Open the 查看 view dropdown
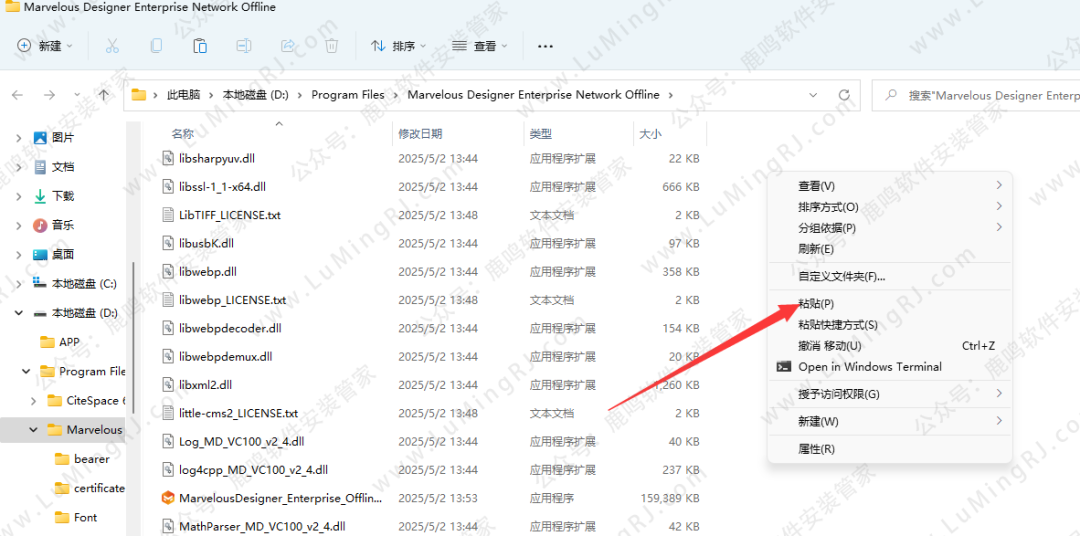Screen dimensions: 1080x536 coord(480,46)
